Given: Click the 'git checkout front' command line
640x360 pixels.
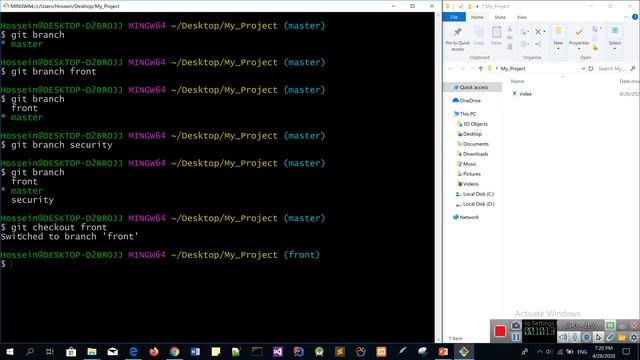Looking at the screenshot, I should [x=54, y=227].
